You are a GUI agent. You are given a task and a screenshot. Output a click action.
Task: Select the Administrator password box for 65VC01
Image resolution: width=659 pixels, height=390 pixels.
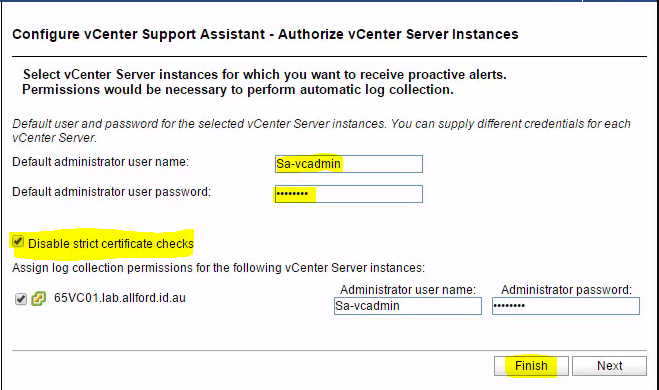click(566, 306)
